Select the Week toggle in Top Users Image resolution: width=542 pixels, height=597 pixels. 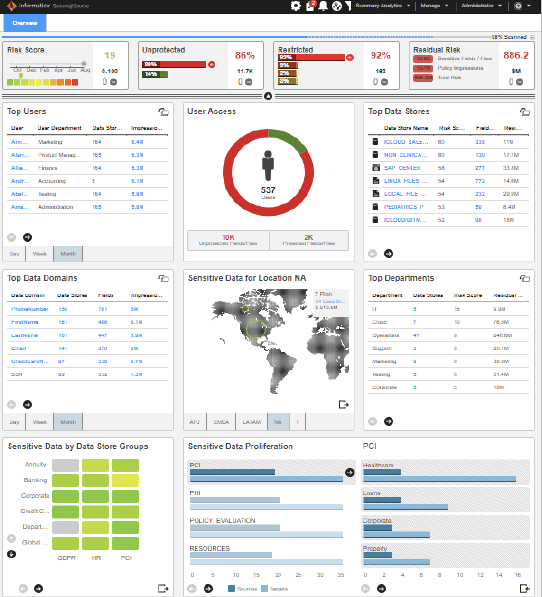(40, 254)
